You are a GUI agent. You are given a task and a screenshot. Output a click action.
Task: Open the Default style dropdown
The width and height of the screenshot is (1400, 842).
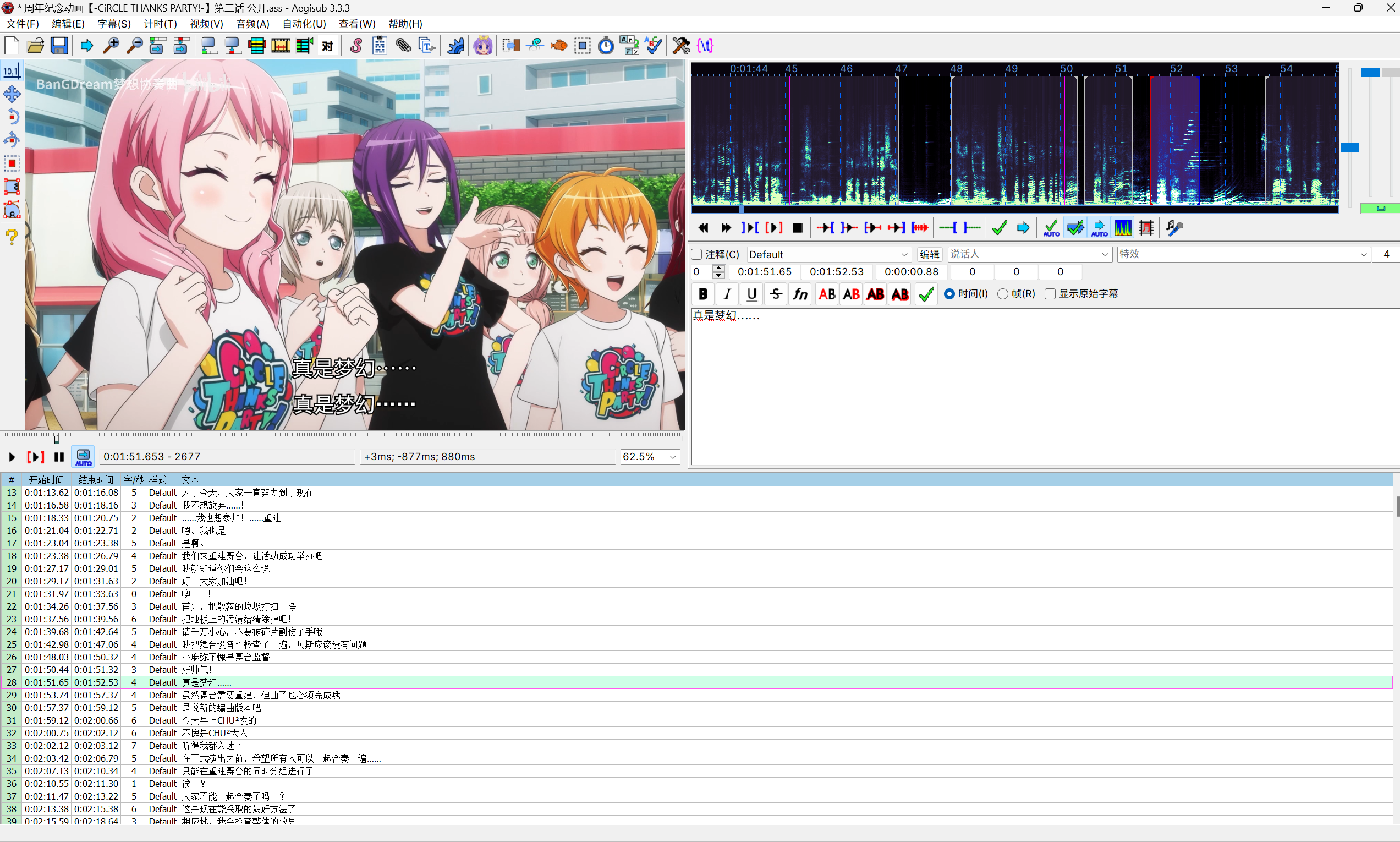click(x=828, y=254)
